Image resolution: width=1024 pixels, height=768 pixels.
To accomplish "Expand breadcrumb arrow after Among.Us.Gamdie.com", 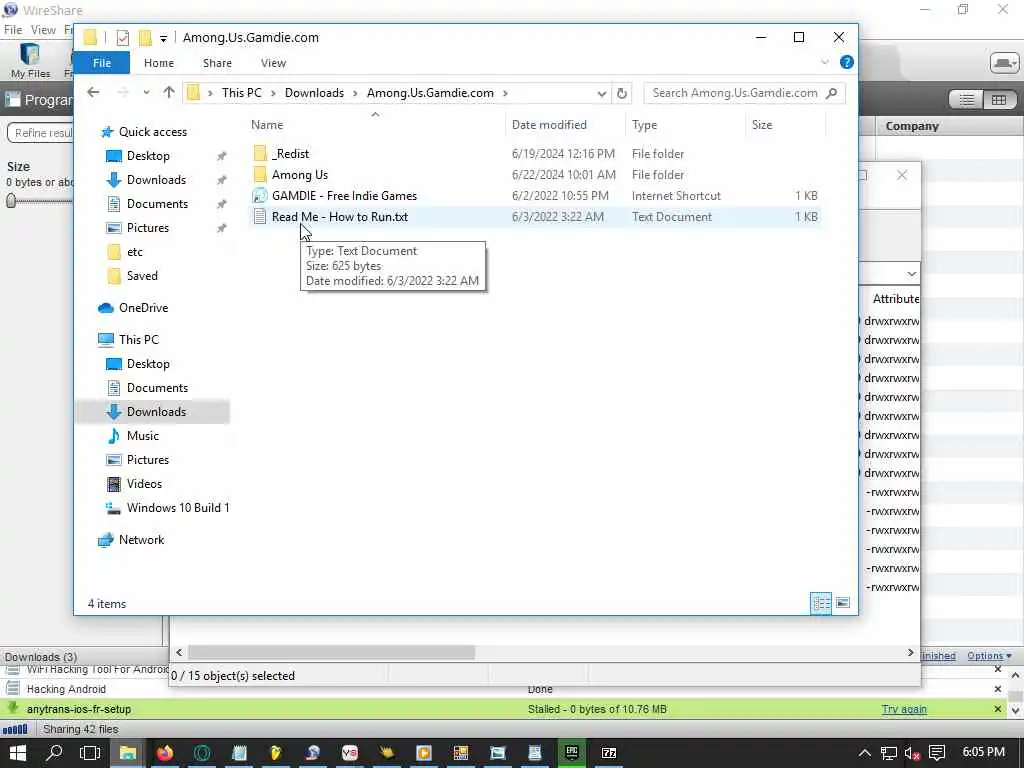I will point(505,93).
